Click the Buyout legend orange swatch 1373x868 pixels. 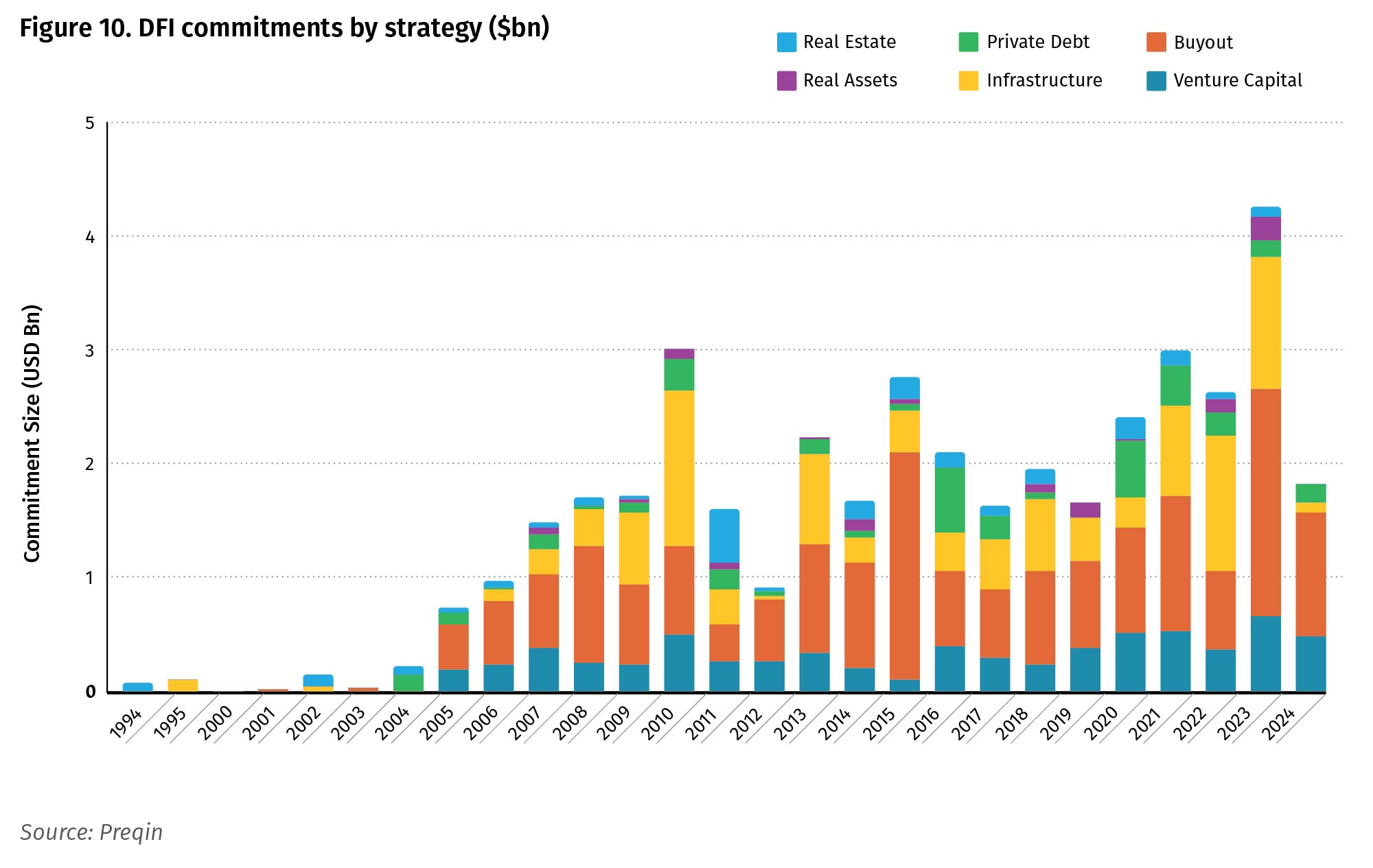click(x=1156, y=42)
